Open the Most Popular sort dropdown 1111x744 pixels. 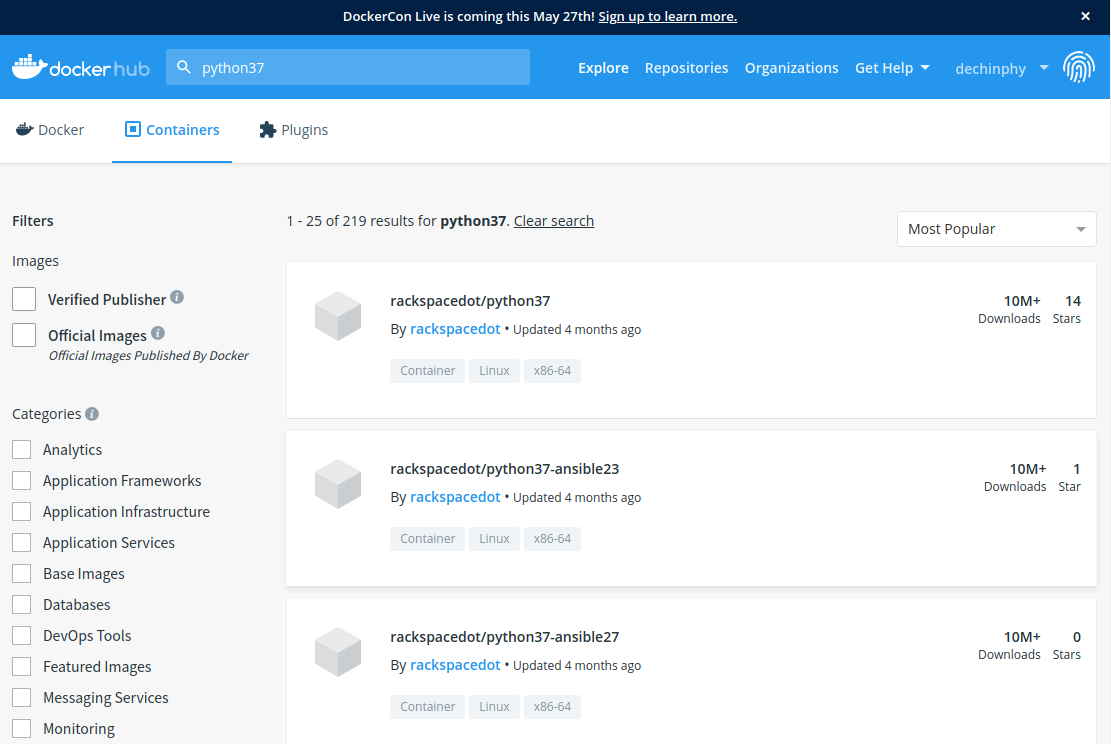tap(996, 229)
